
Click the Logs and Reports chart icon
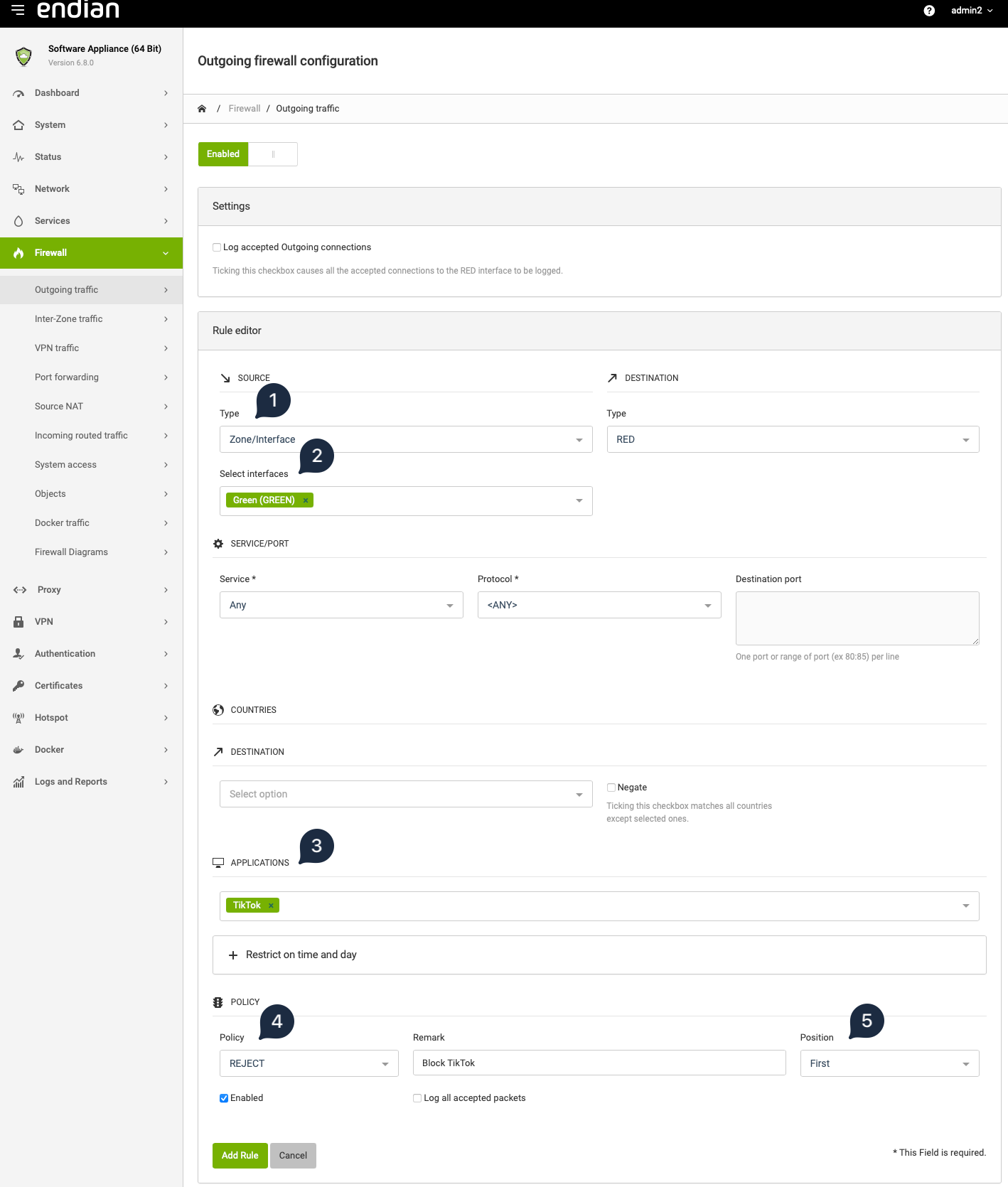18,782
